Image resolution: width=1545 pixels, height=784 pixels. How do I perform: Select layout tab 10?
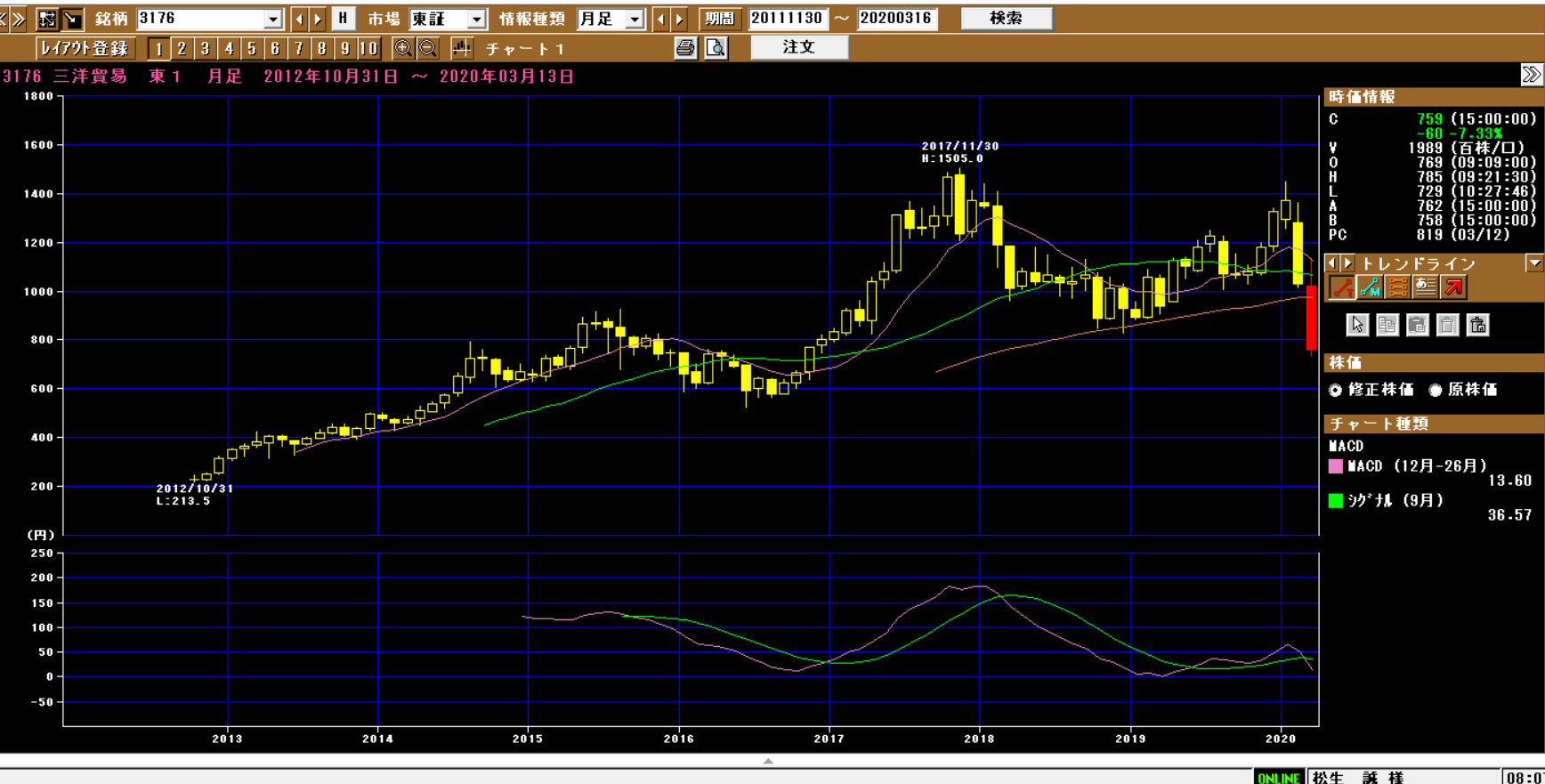click(x=368, y=49)
